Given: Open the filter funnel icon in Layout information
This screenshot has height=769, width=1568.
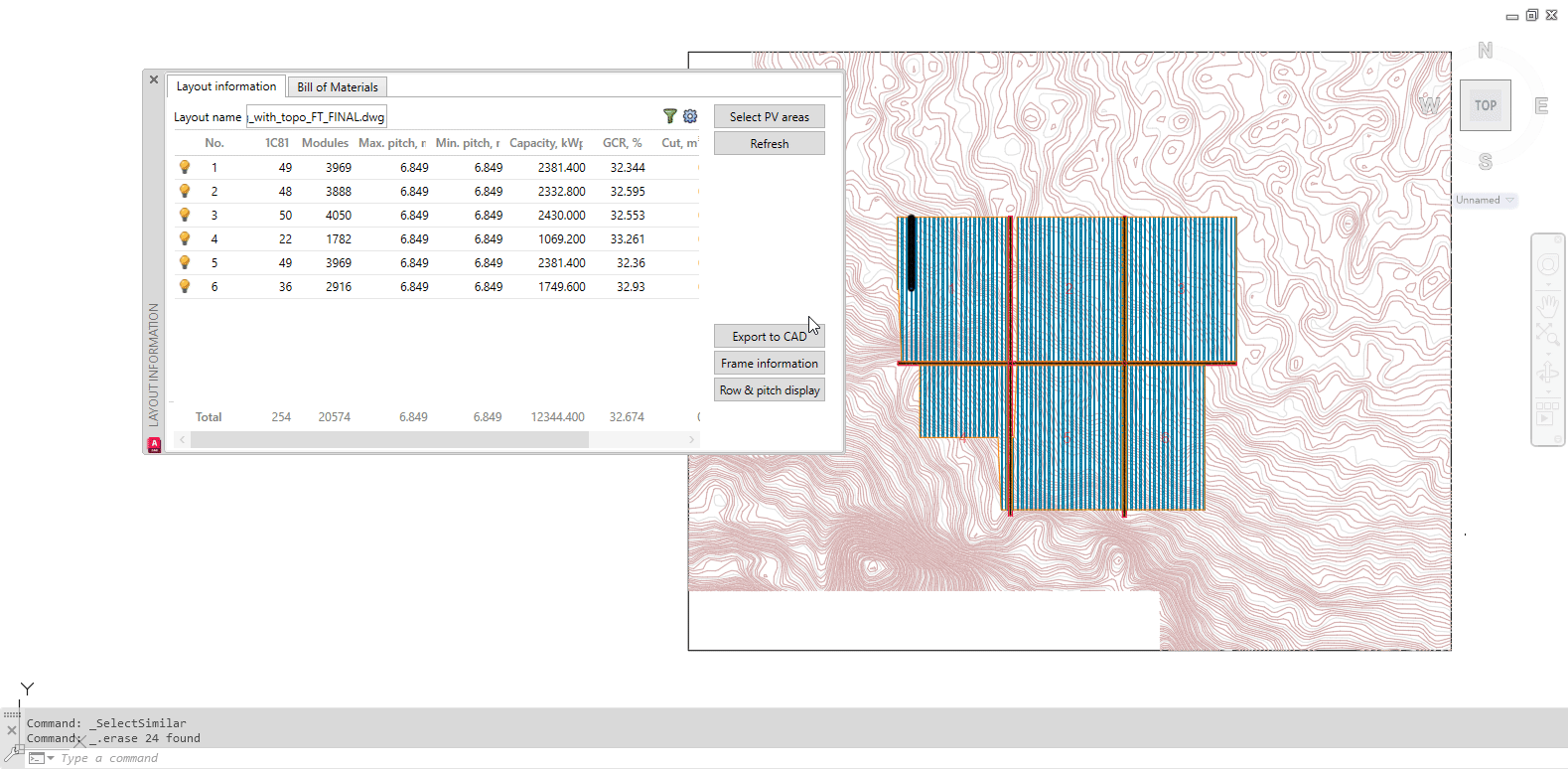Looking at the screenshot, I should pyautogui.click(x=670, y=116).
